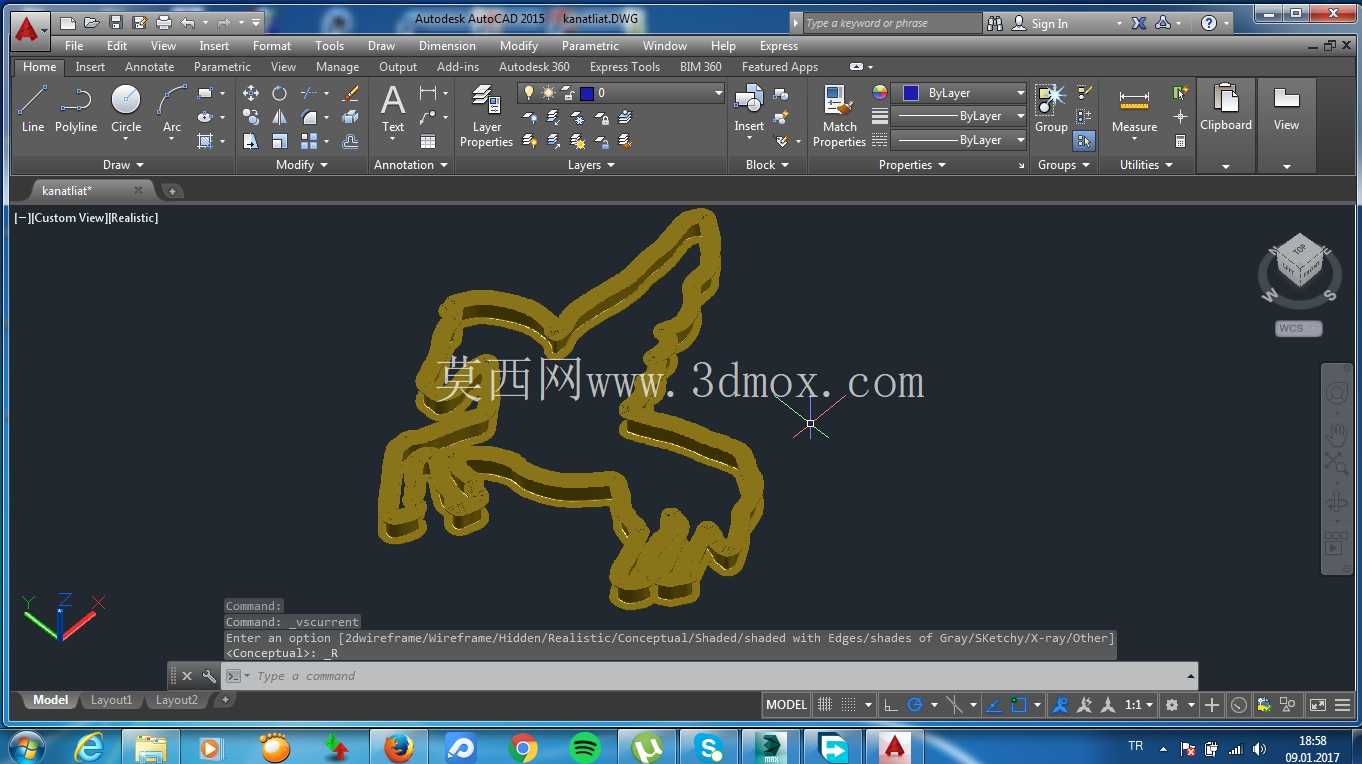Activate the Arc tool

pos(172,109)
